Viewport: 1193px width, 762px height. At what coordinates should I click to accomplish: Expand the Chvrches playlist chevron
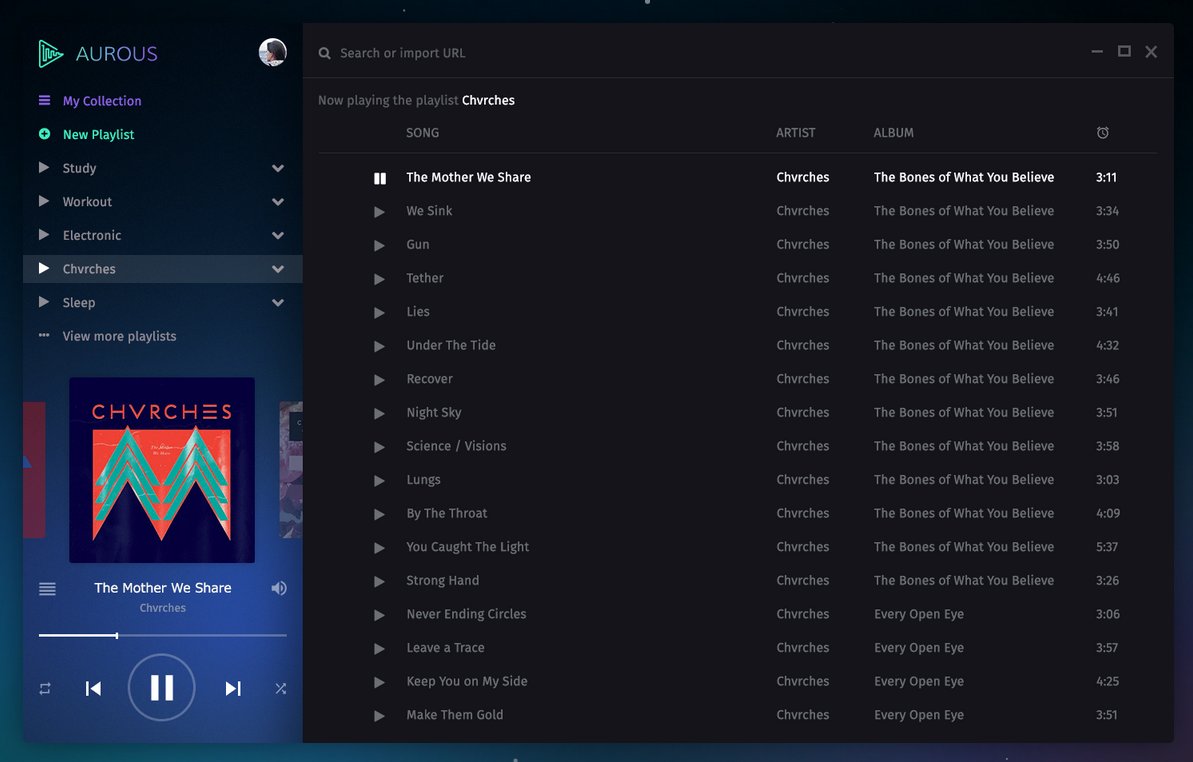pyautogui.click(x=278, y=268)
